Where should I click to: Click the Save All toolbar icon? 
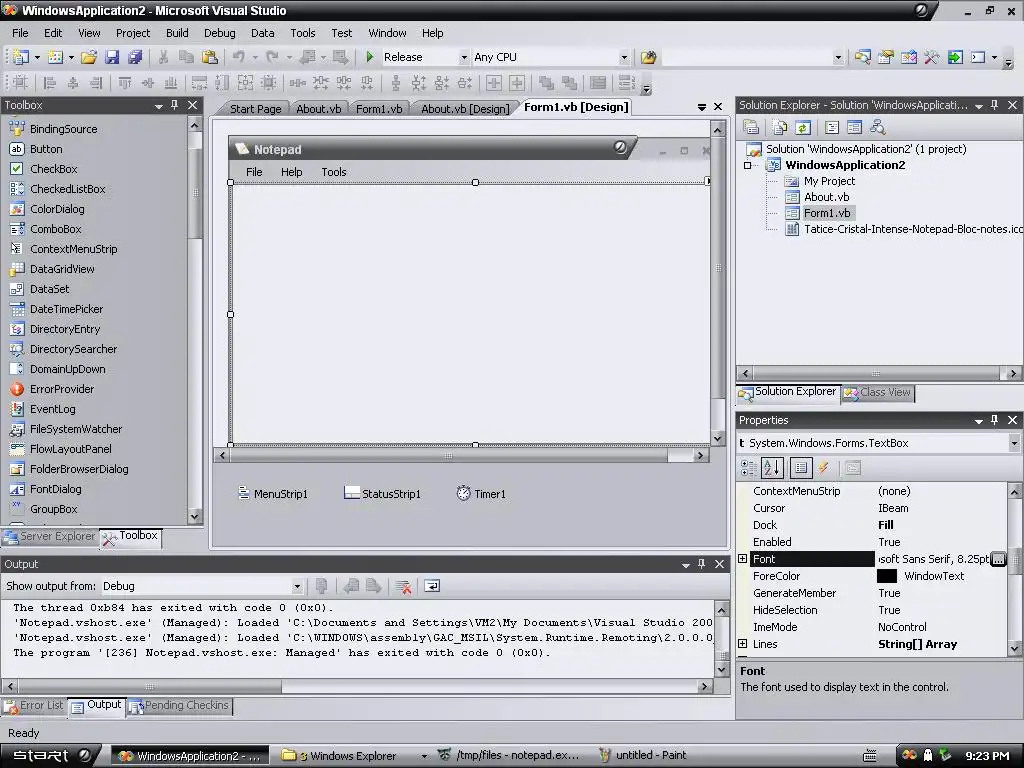135,57
